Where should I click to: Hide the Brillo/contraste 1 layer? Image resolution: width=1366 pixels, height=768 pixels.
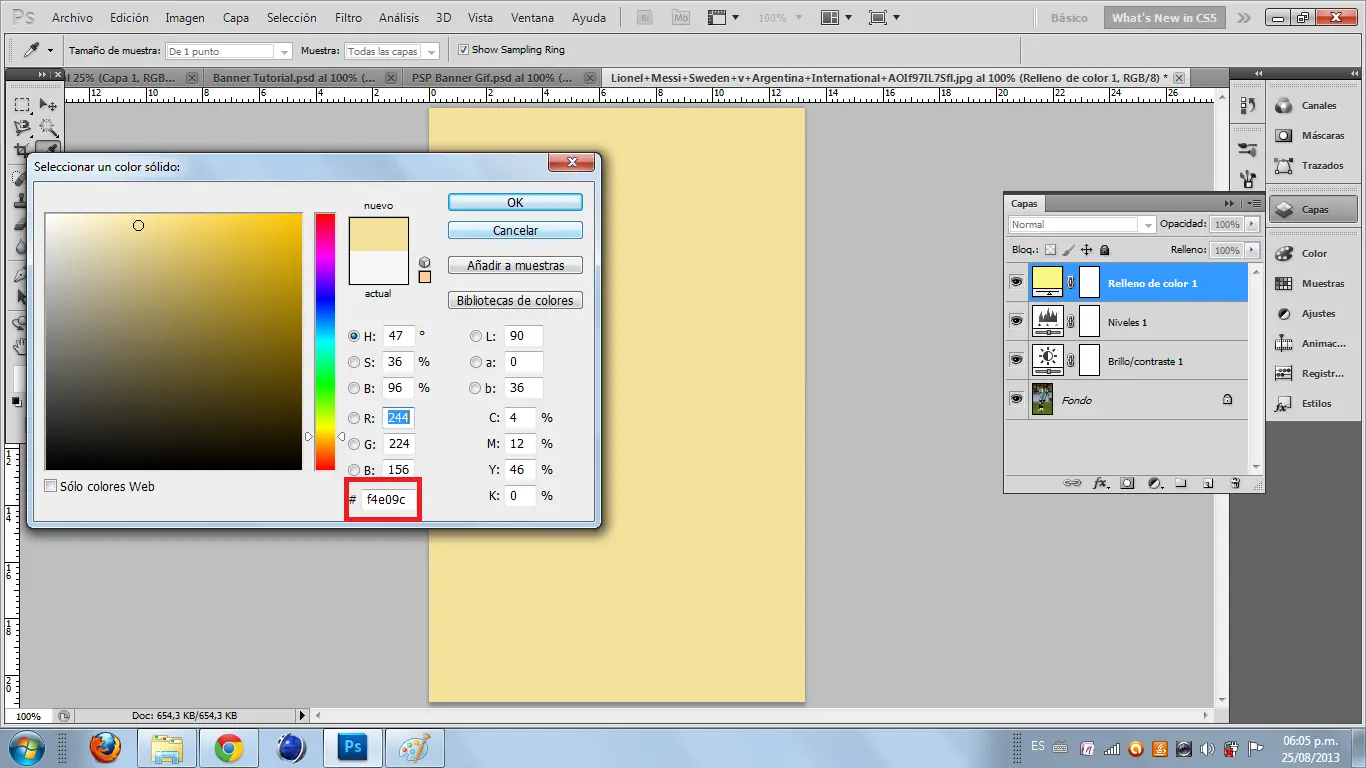pos(1016,360)
